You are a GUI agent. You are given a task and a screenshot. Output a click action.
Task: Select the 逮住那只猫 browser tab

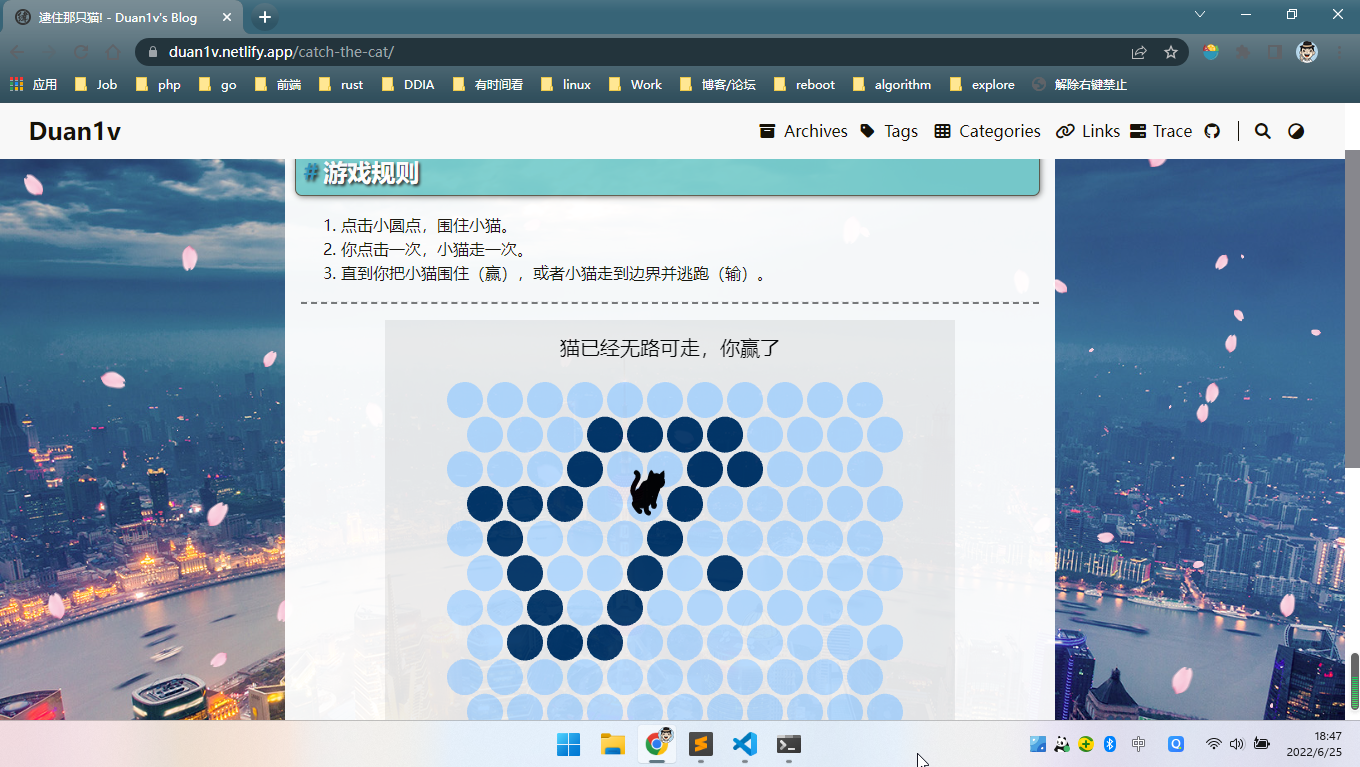point(124,18)
